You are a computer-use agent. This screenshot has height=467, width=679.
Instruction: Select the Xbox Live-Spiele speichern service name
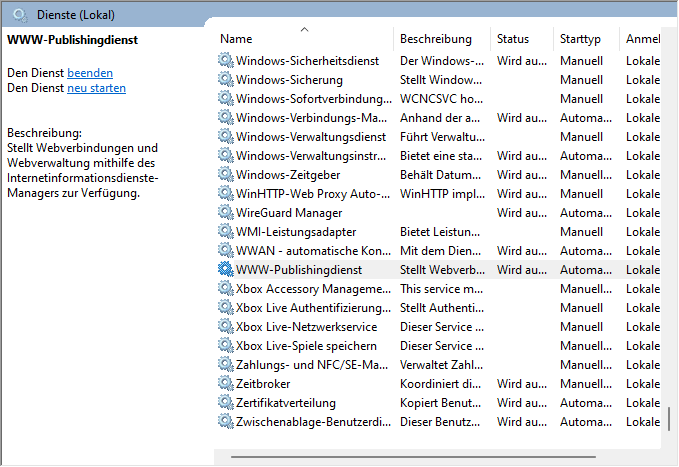[306, 346]
